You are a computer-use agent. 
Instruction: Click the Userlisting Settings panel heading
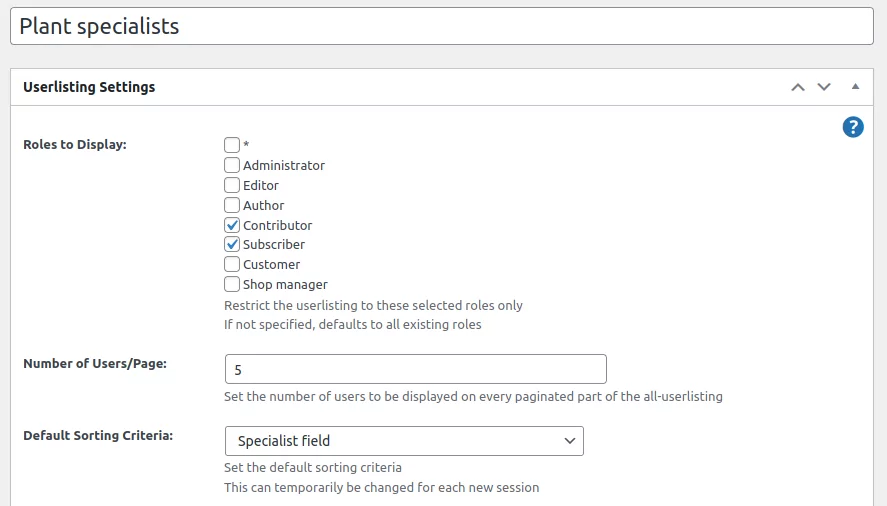pyautogui.click(x=89, y=87)
